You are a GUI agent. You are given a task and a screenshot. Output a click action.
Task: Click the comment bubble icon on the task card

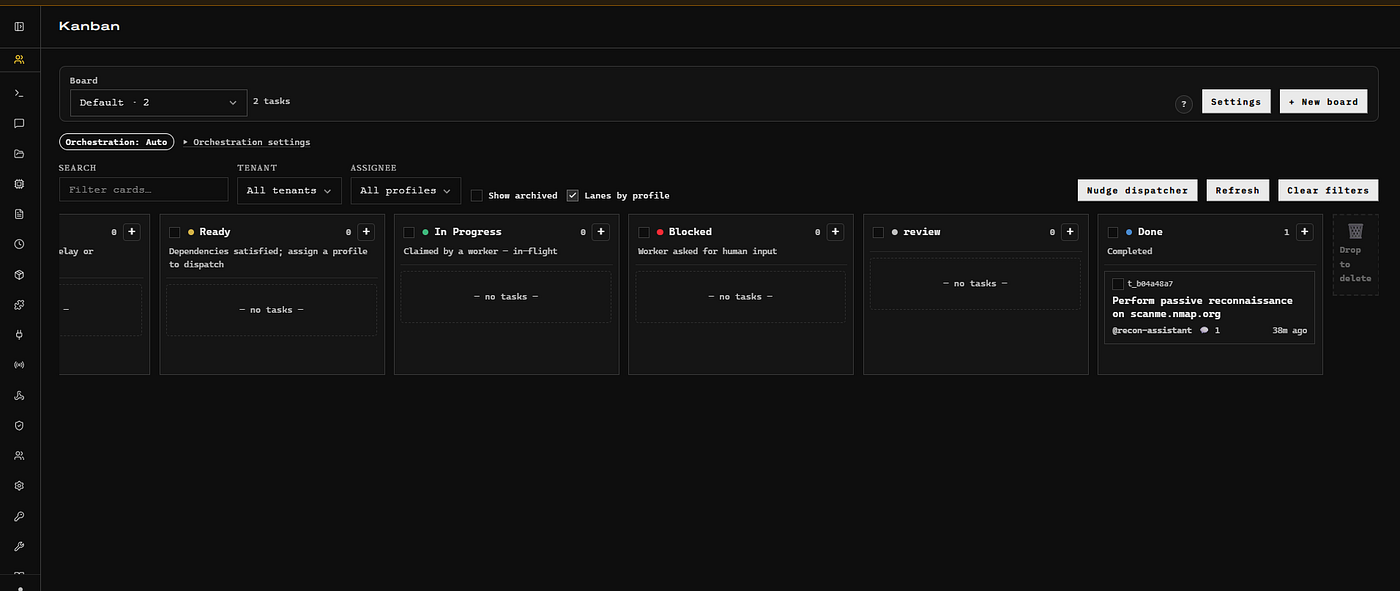tap(1204, 330)
